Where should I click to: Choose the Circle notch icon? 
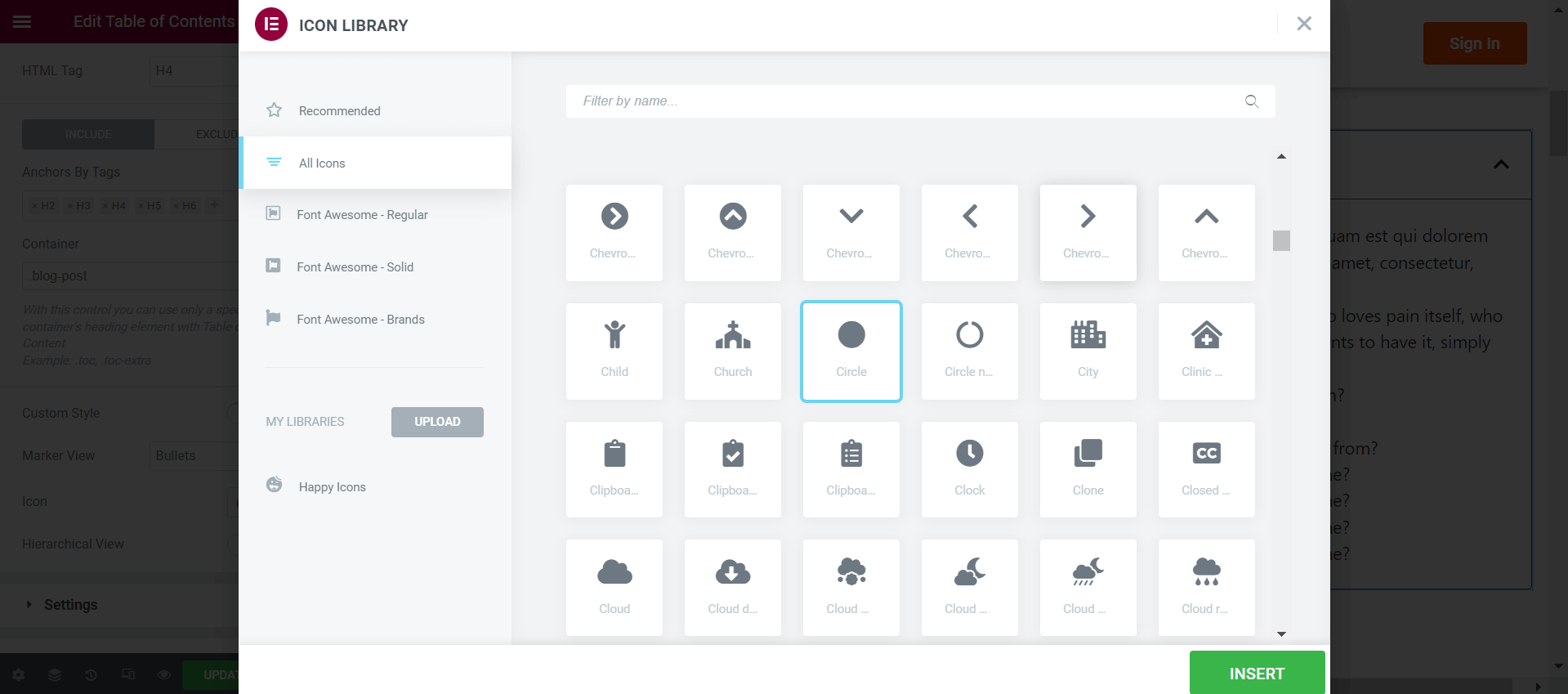pyautogui.click(x=969, y=351)
